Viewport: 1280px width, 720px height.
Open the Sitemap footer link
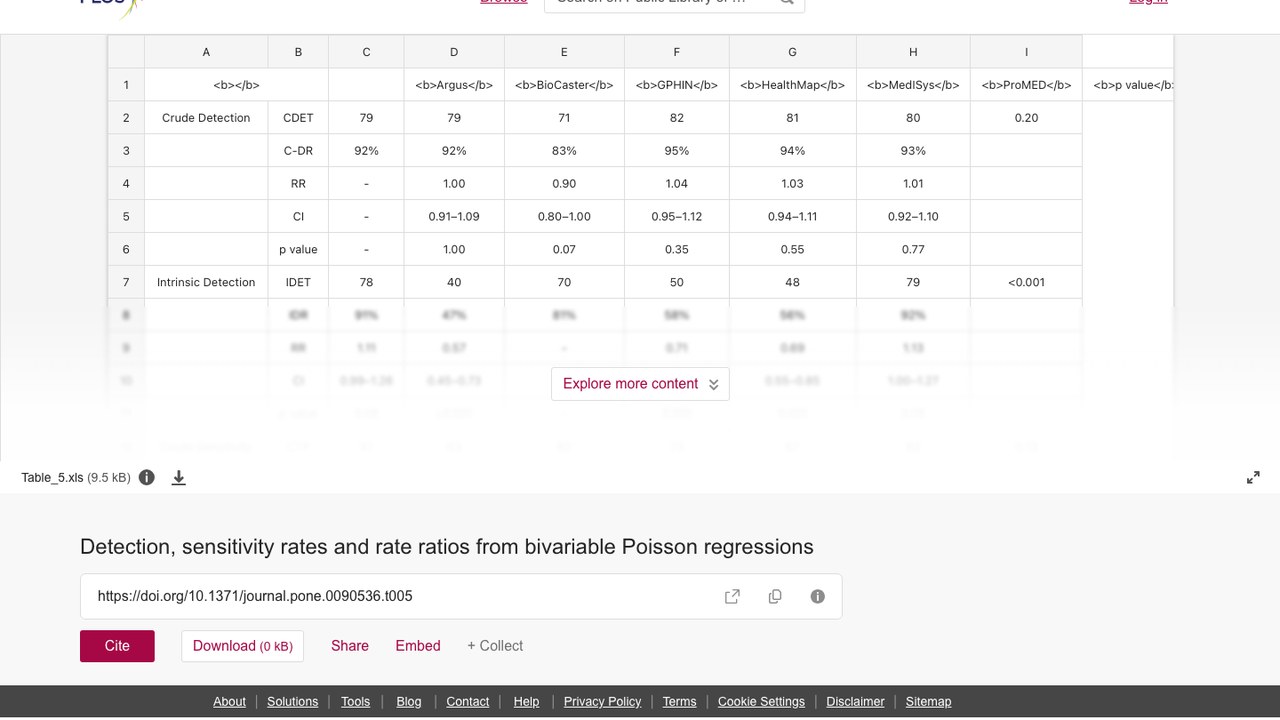click(928, 702)
